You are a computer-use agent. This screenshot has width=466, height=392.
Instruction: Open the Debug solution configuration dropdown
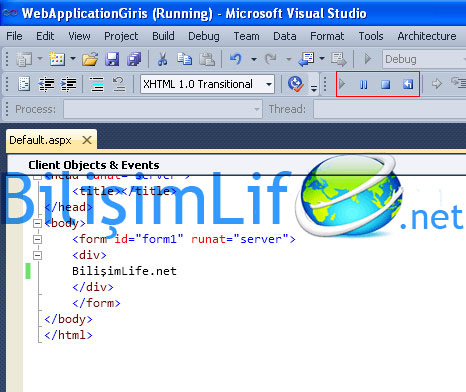[424, 59]
